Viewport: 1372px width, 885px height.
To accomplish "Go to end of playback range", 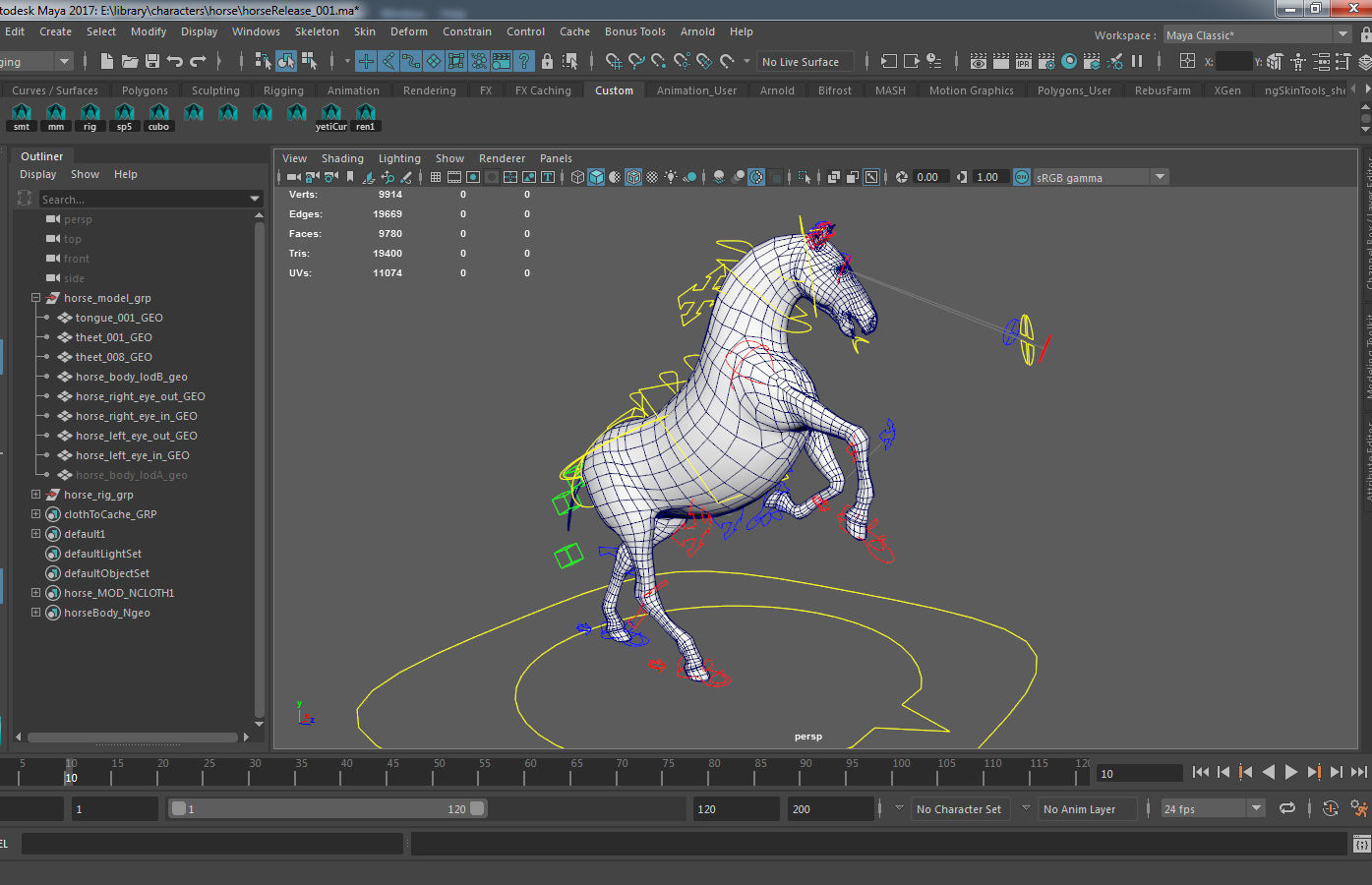I will point(1359,772).
